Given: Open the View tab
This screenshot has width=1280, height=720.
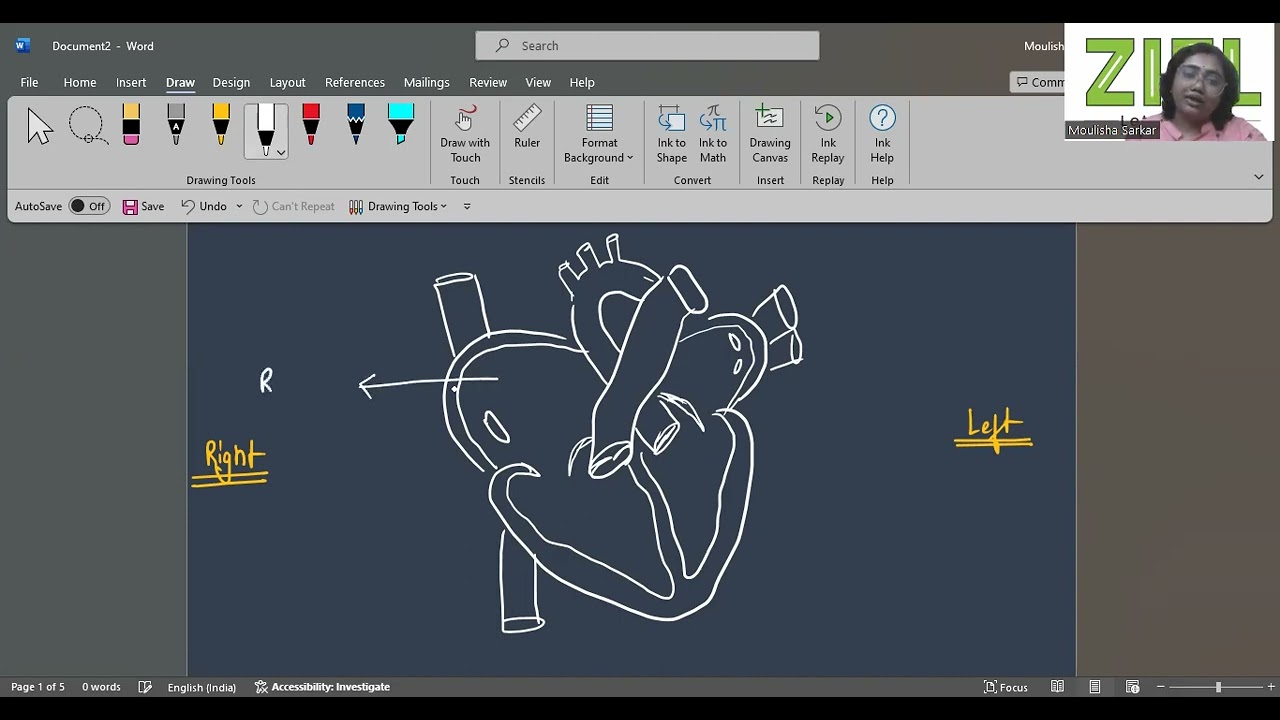Looking at the screenshot, I should pos(538,82).
